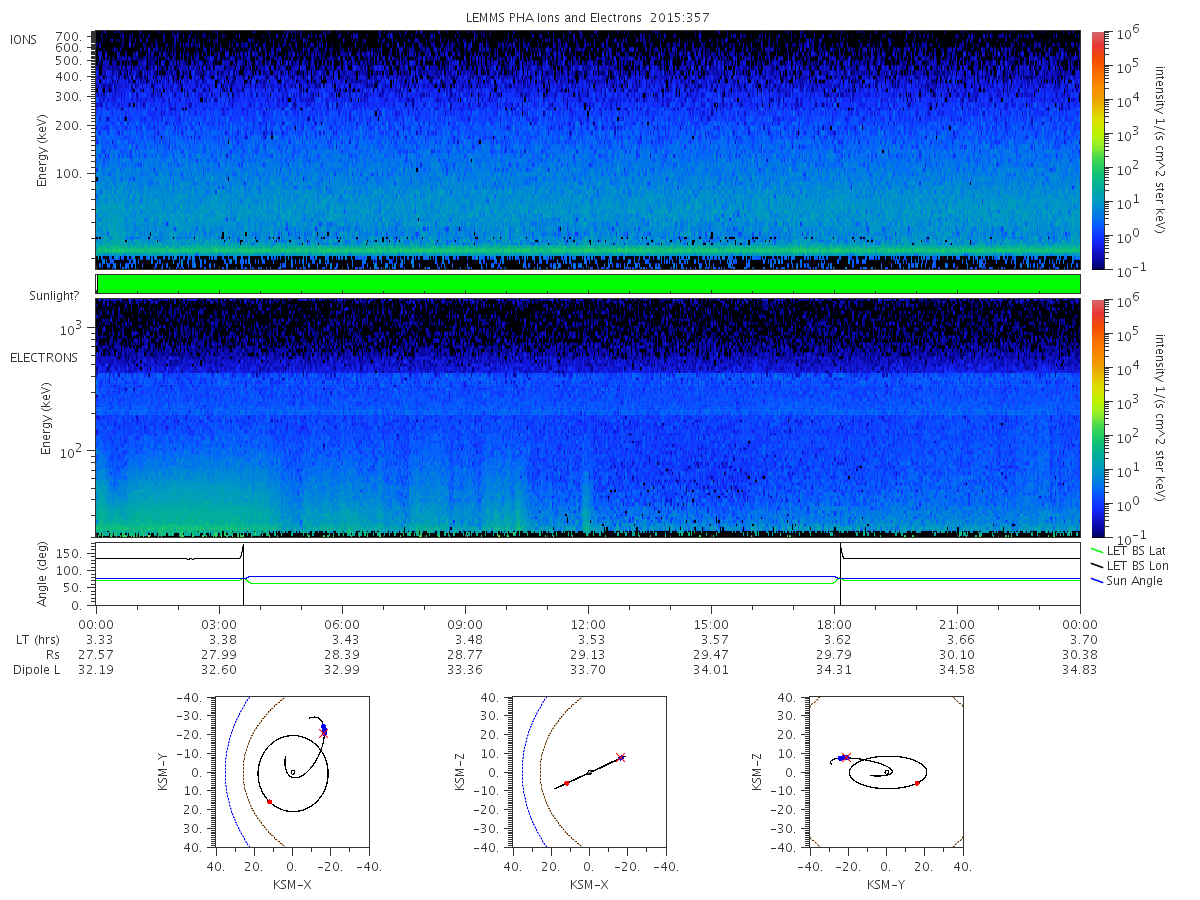
Task: Click the Dipole L value 34.83
Action: coord(1081,670)
